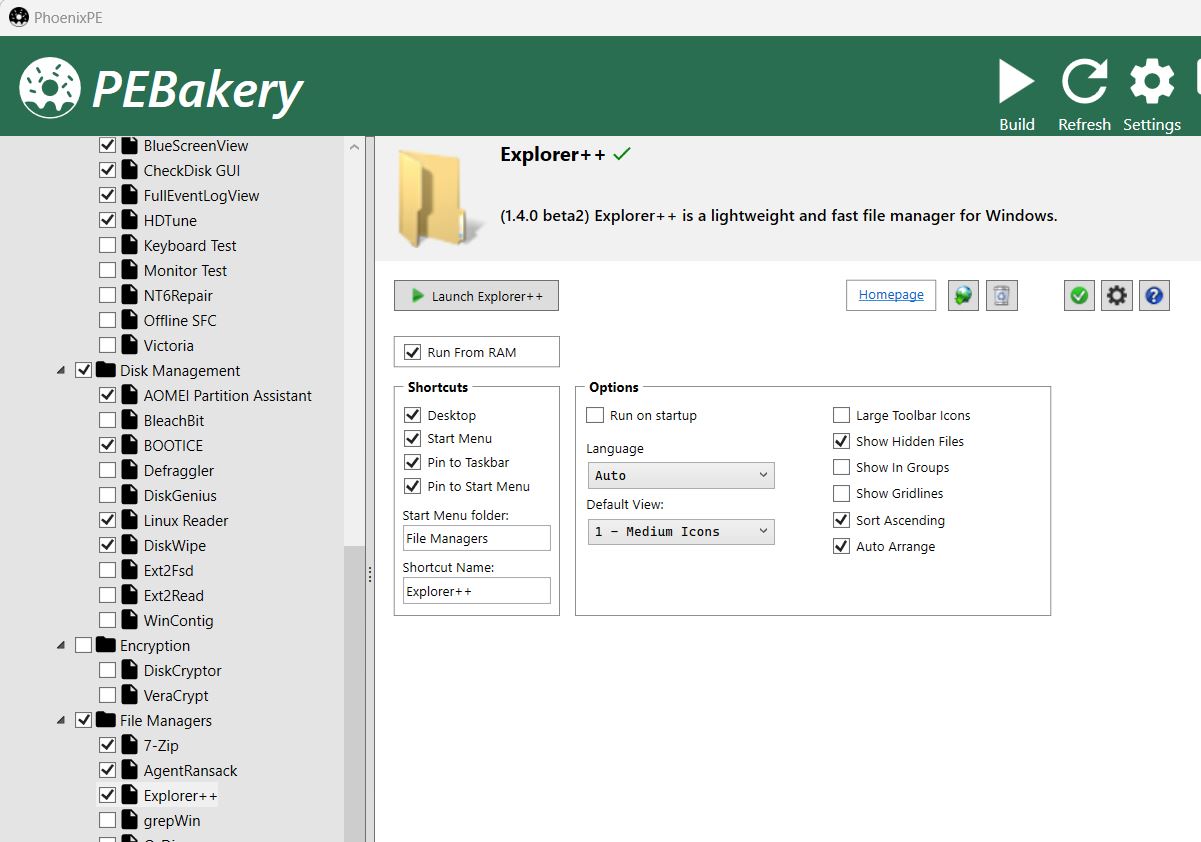
Task: Click the HDTune script file icon
Action: tap(129, 220)
